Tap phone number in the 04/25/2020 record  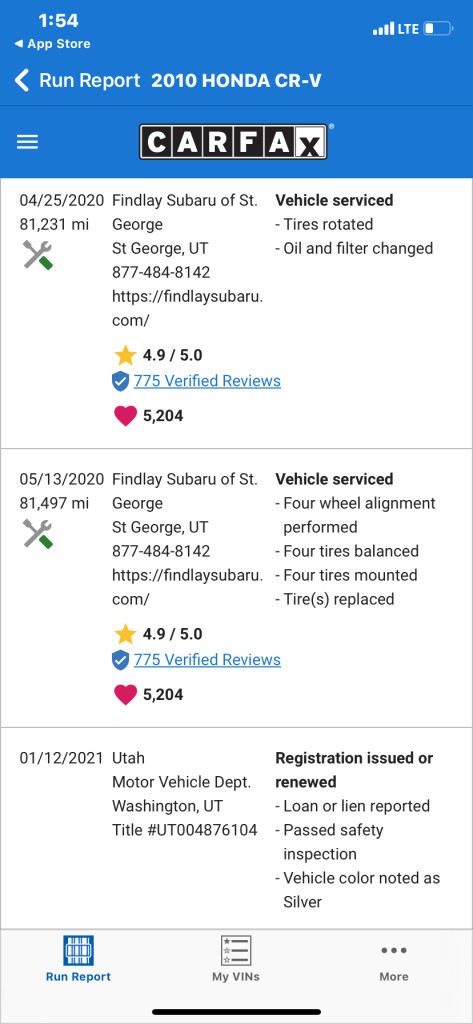pyautogui.click(x=161, y=272)
